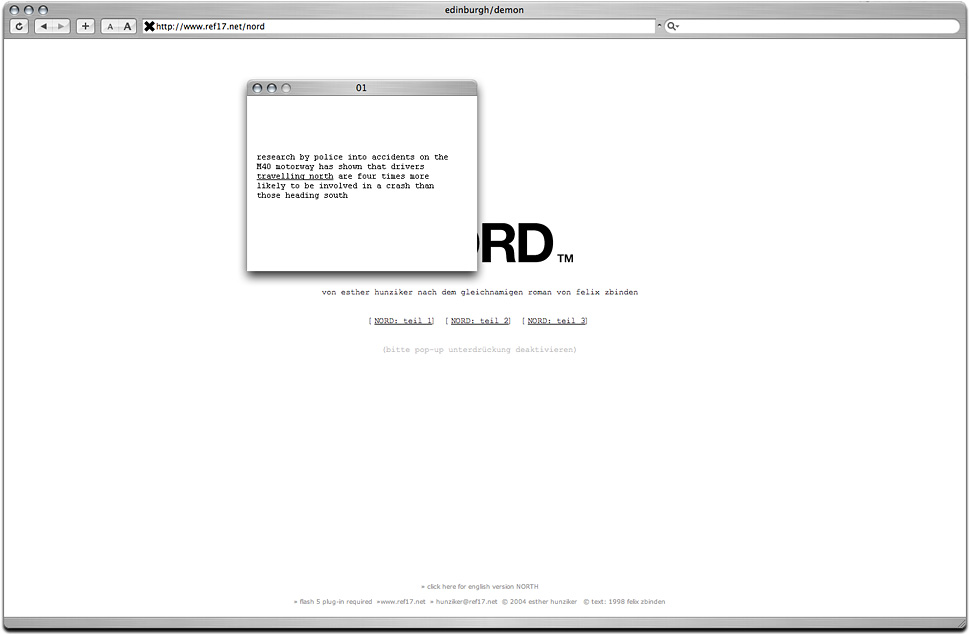Follow the 'travelling north' link in popup
The height and width of the screenshot is (634, 970).
(x=295, y=176)
